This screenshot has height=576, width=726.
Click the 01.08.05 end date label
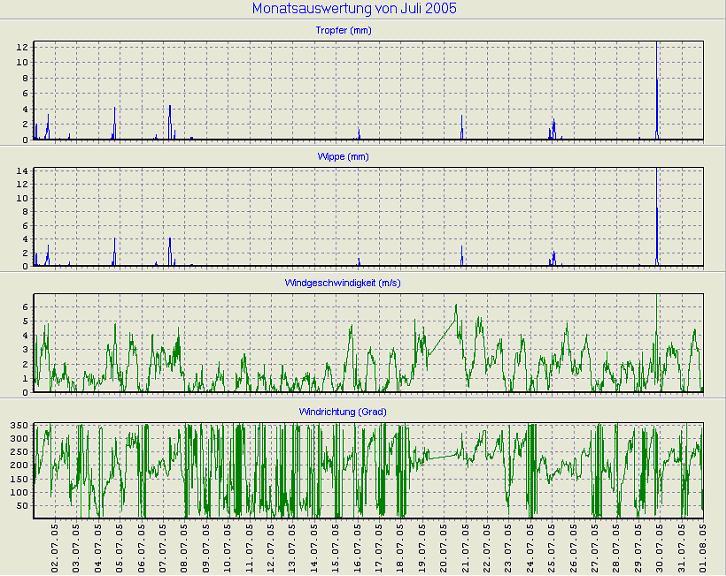click(x=703, y=547)
